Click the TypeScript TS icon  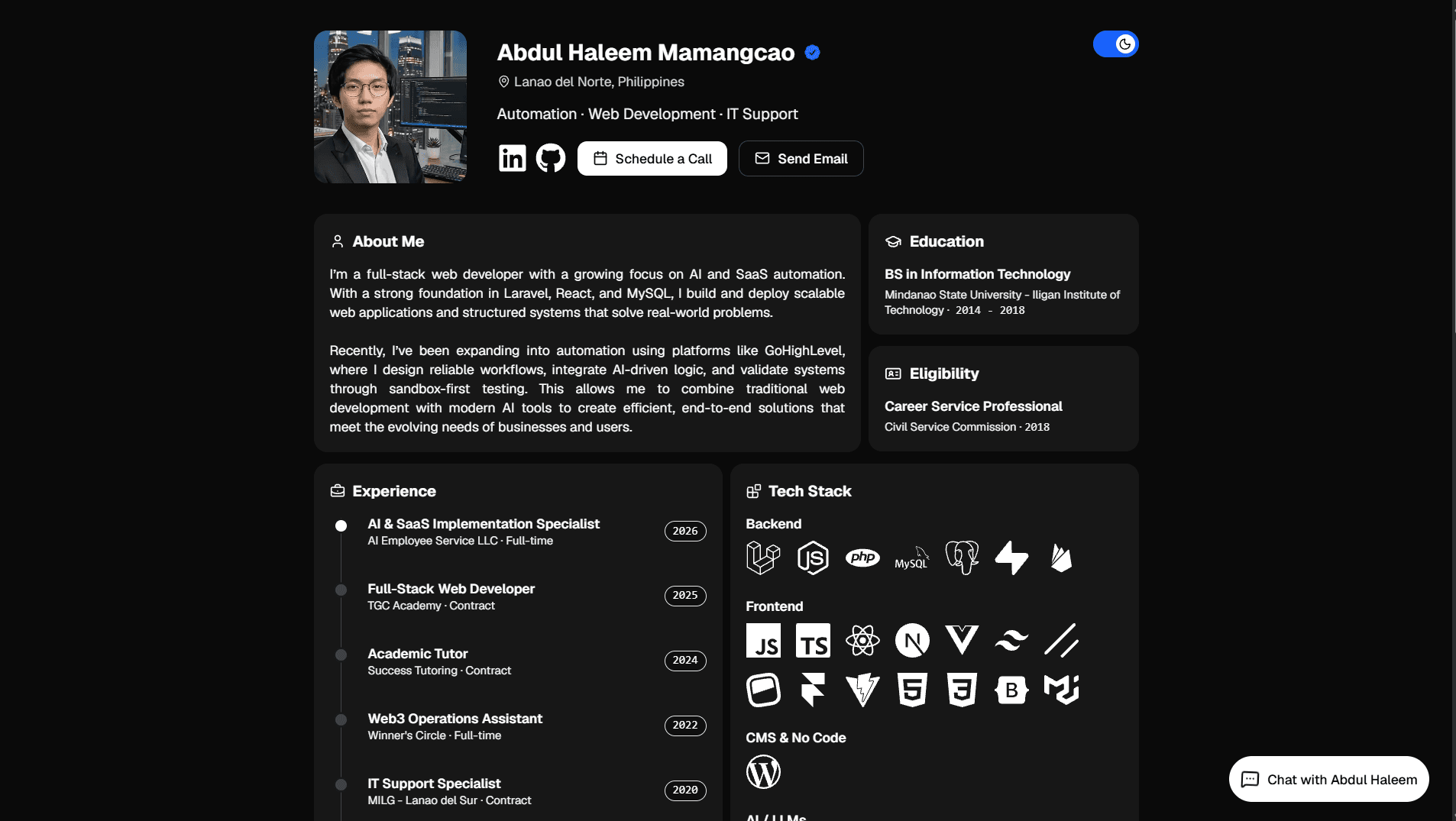(x=813, y=640)
